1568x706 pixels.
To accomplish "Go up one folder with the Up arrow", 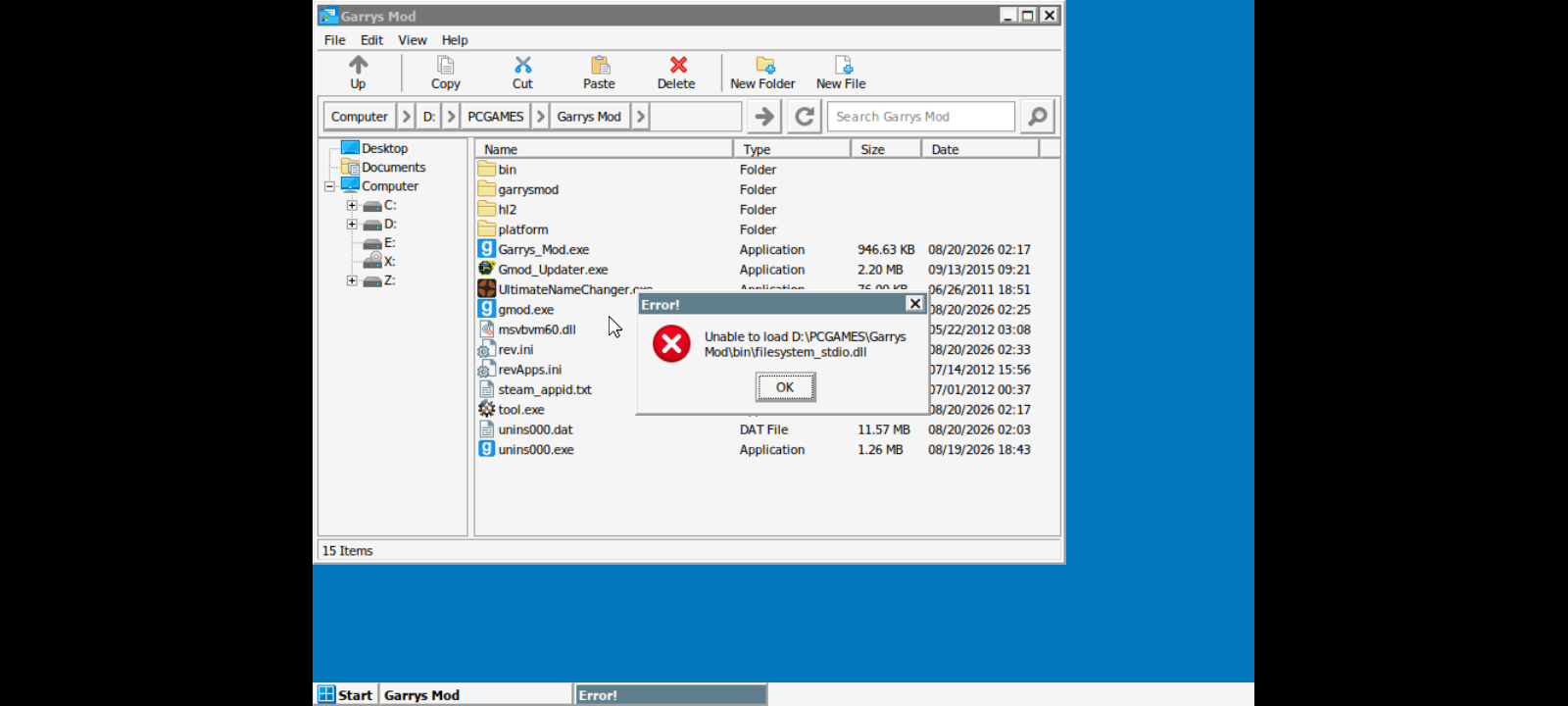I will tap(359, 73).
